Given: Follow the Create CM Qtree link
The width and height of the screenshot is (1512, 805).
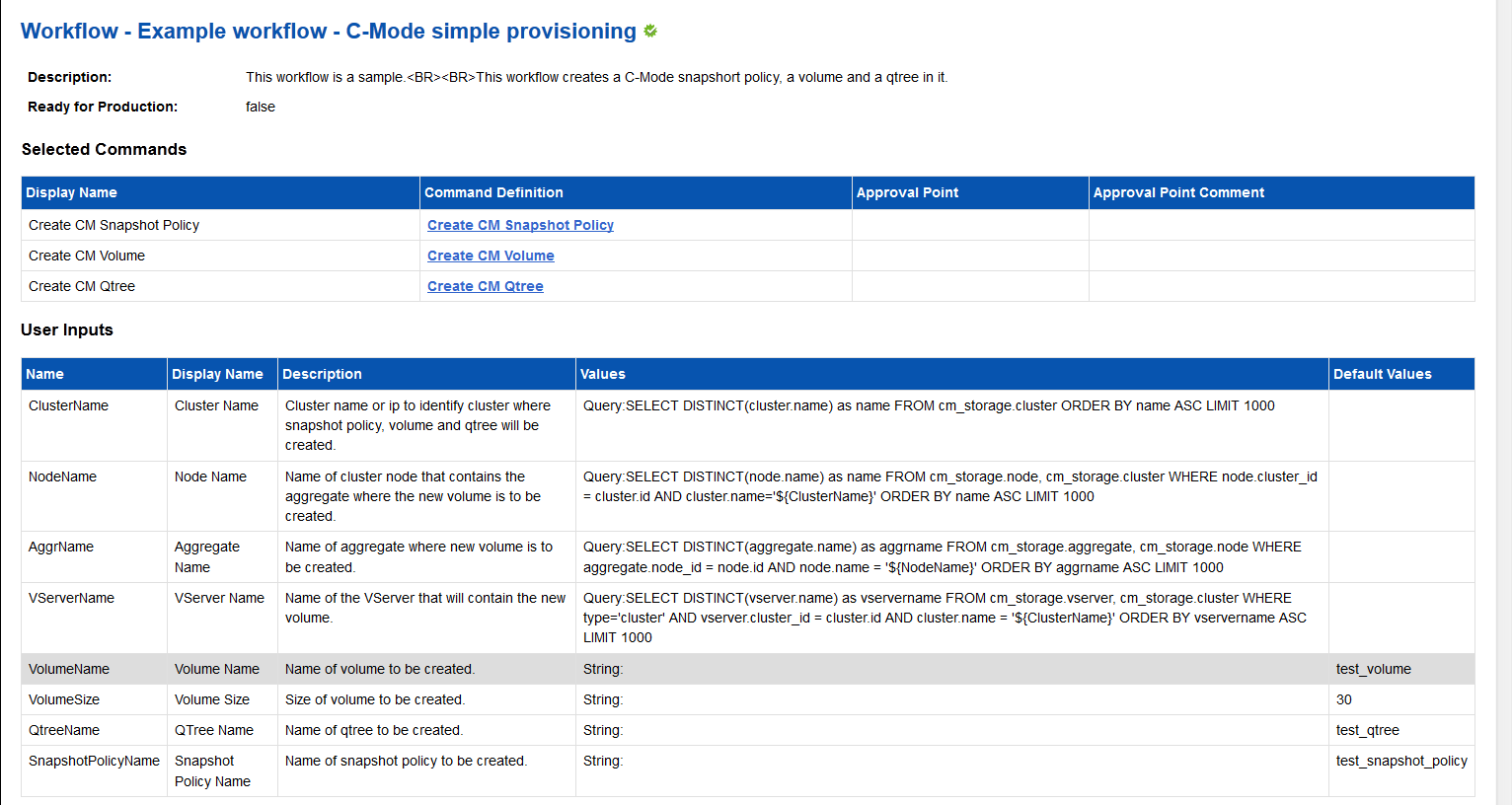Looking at the screenshot, I should pos(485,286).
